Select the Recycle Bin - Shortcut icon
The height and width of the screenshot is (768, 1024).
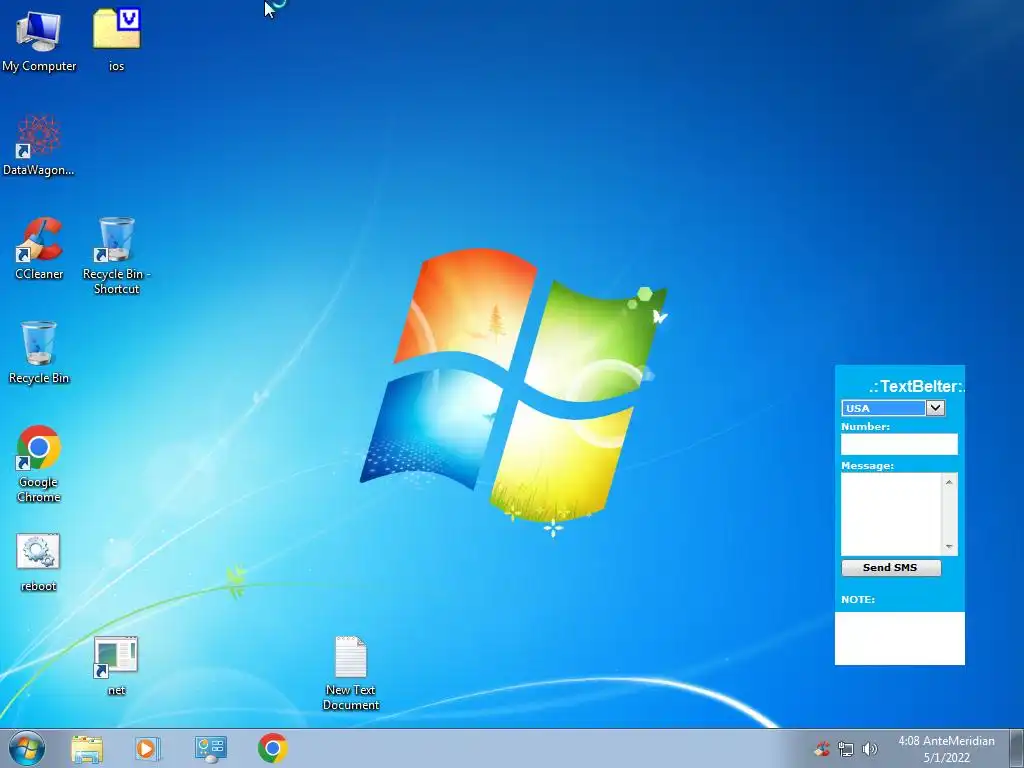(116, 255)
